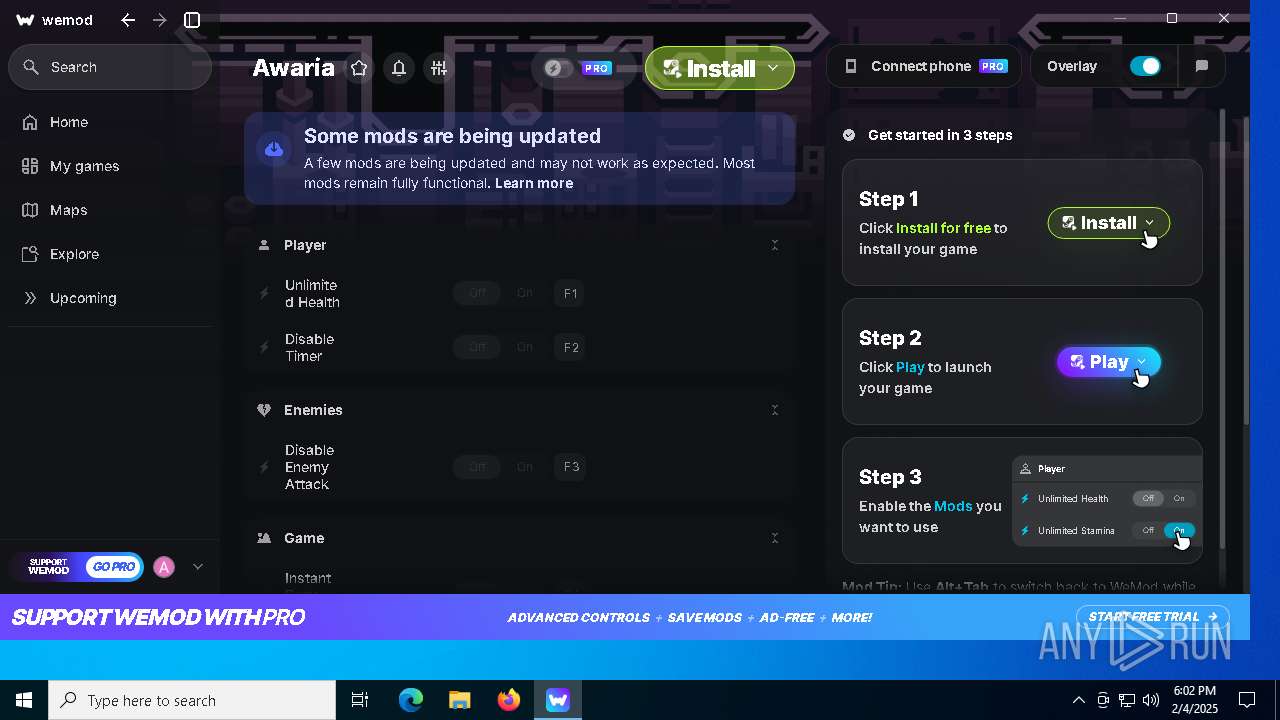
Task: Click Connect phone button
Action: point(924,66)
